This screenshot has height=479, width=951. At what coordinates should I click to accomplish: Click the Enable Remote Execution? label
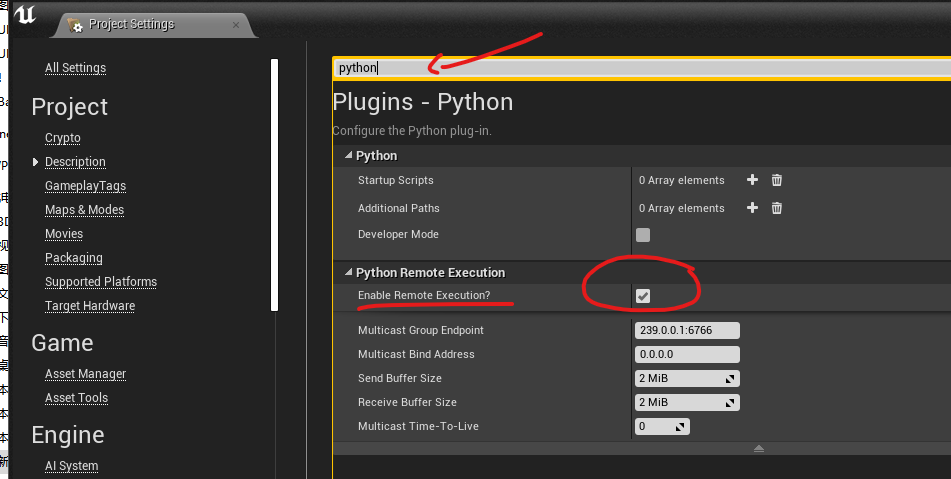coord(424,295)
